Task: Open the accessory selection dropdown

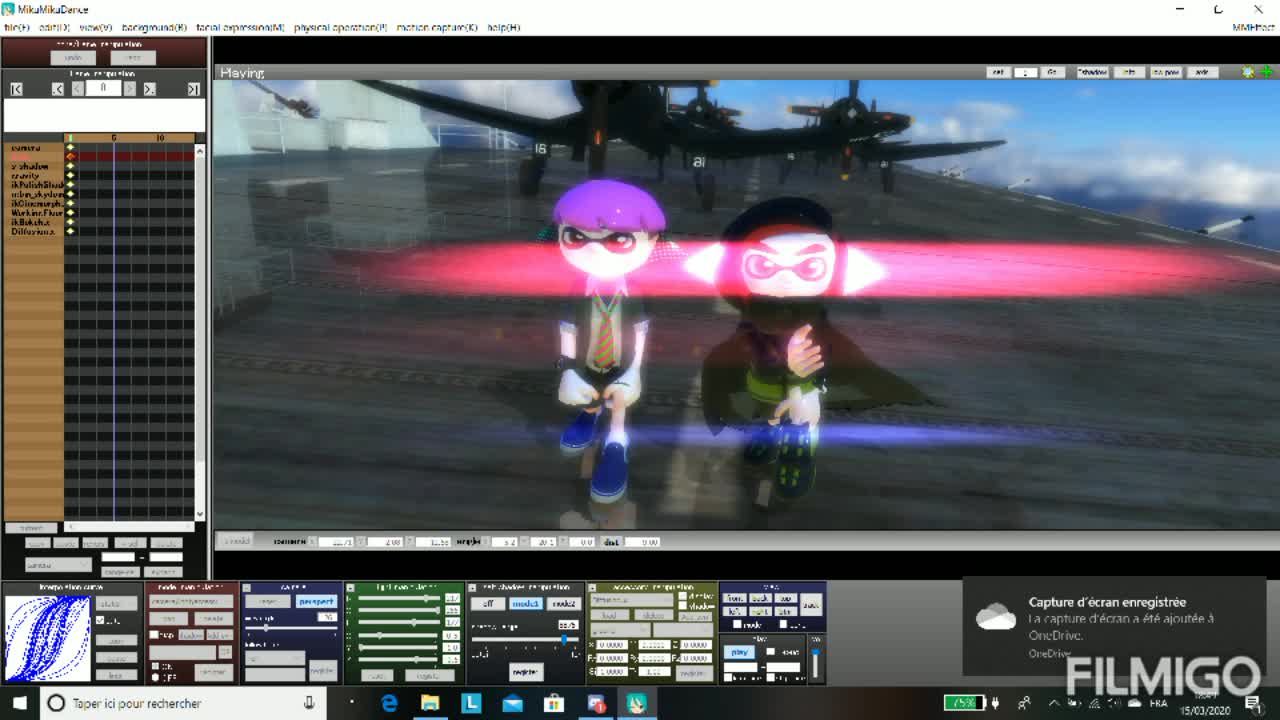Action: (631, 601)
